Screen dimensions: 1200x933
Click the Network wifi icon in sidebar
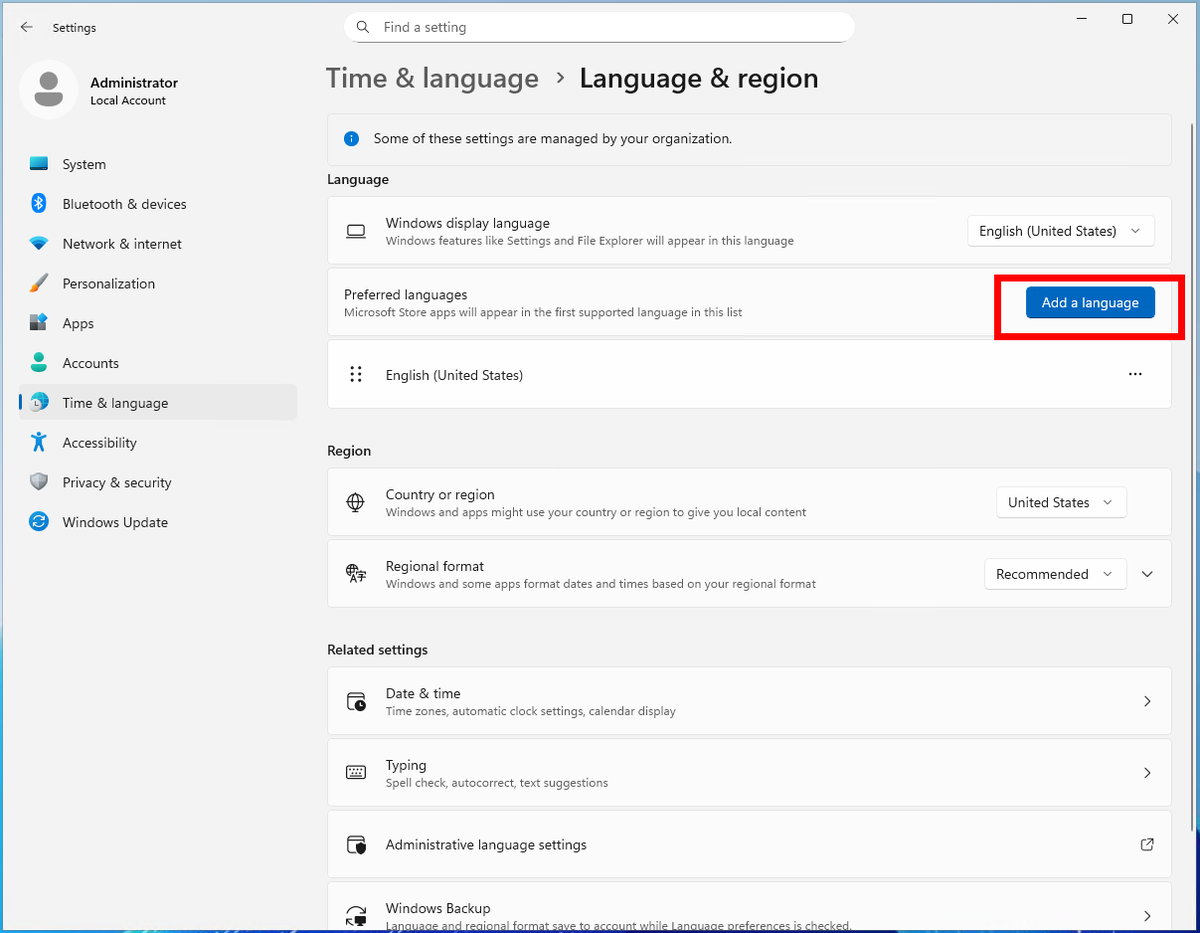pos(39,244)
